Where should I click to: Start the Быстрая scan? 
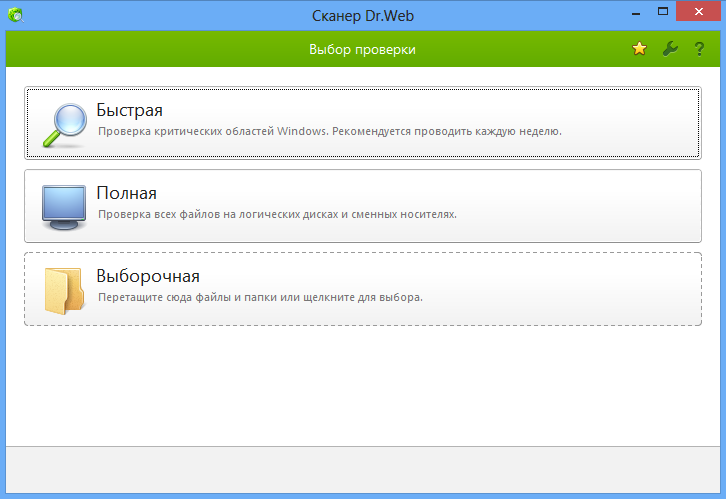(363, 123)
